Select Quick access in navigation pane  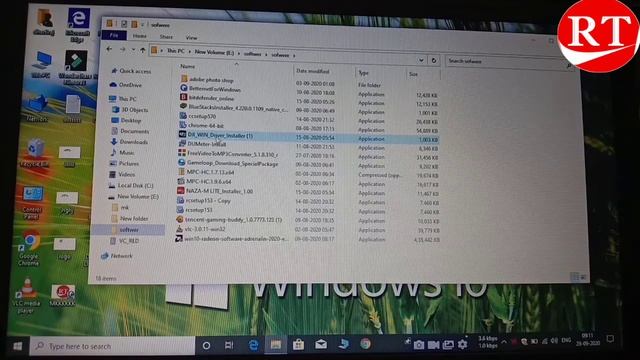point(131,71)
